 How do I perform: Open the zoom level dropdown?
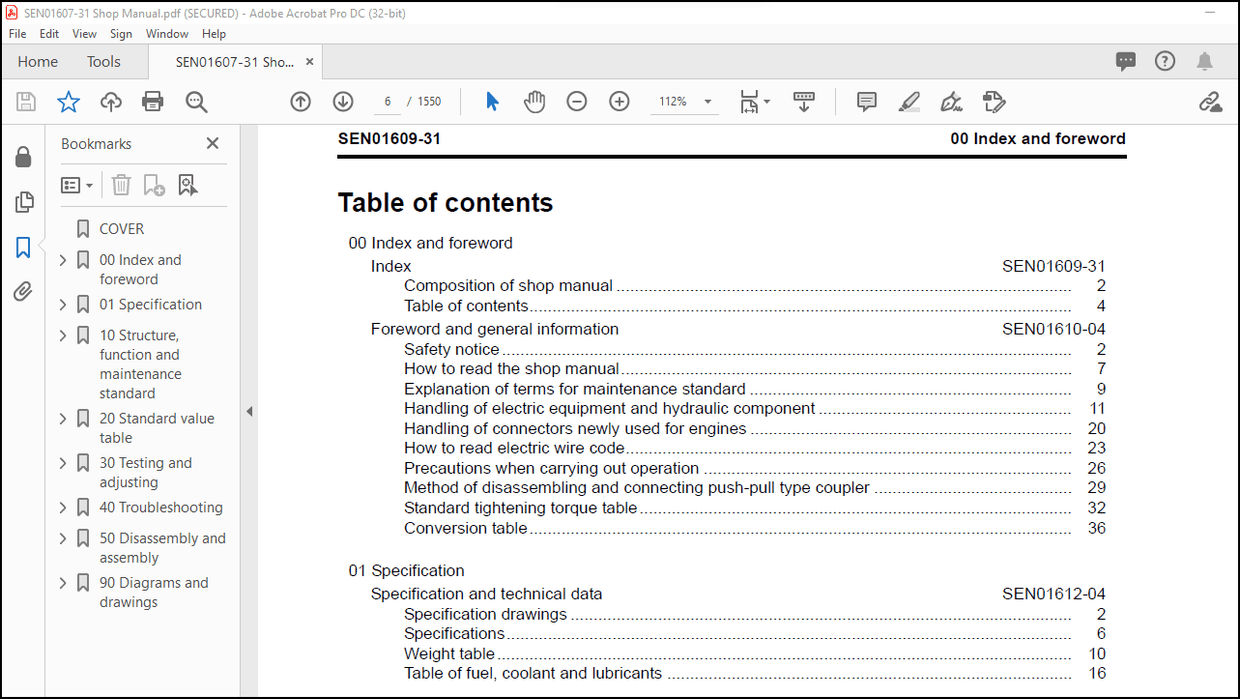(708, 101)
